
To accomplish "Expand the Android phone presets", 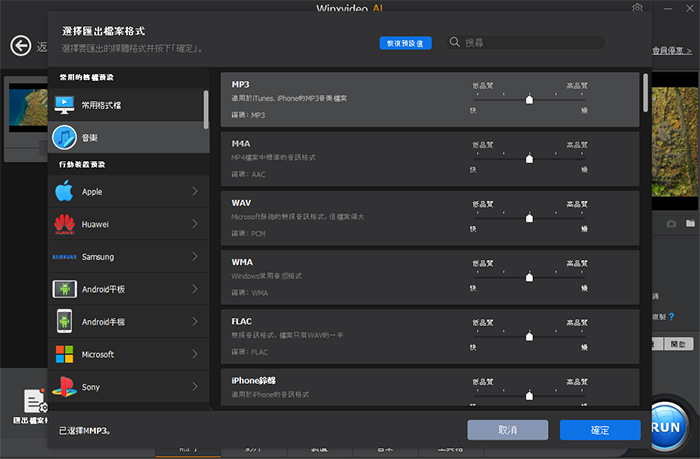I will pos(195,321).
